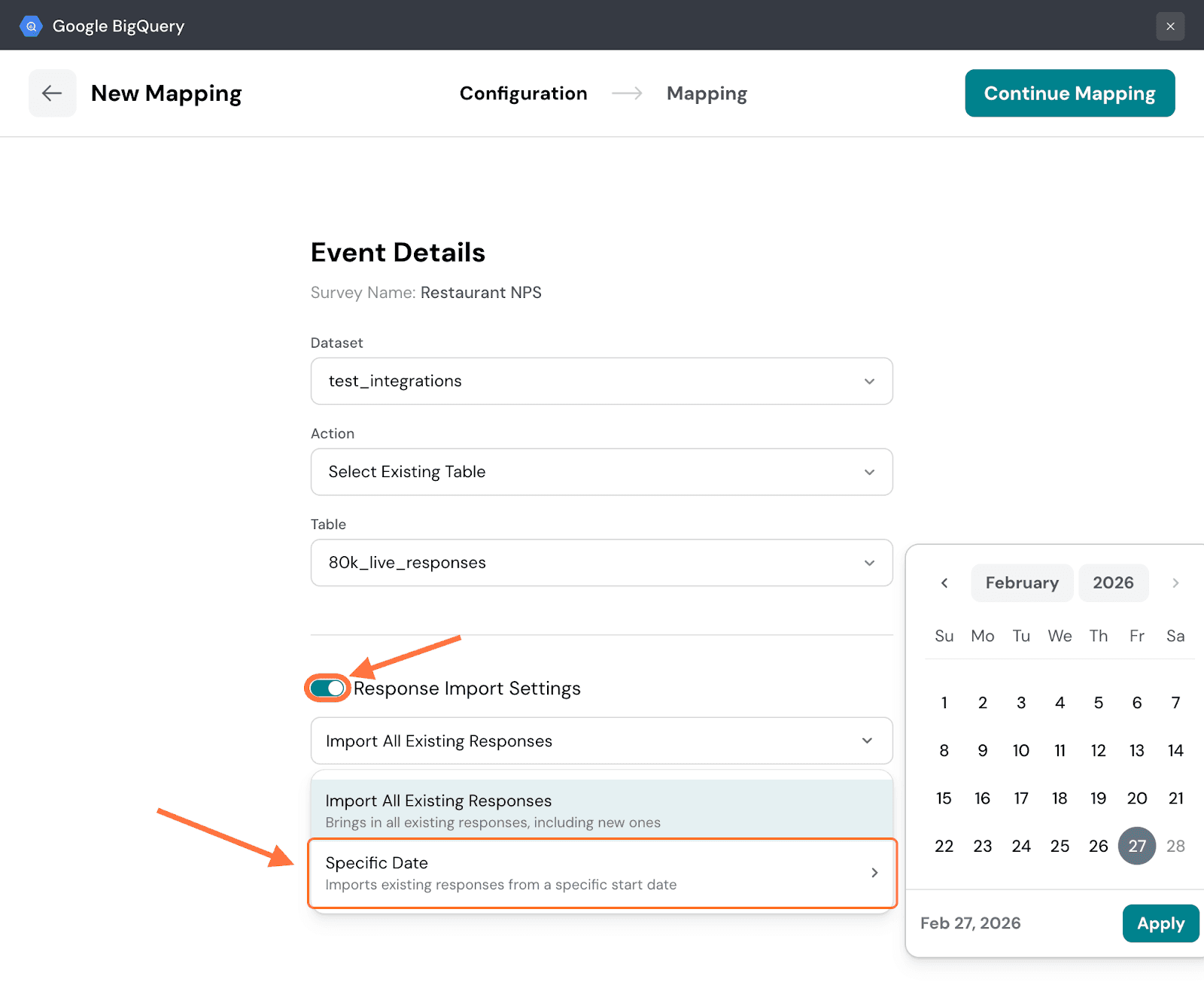Choose Import All Existing Responses option
Image resolution: width=1204 pixels, height=982 pixels.
601,810
